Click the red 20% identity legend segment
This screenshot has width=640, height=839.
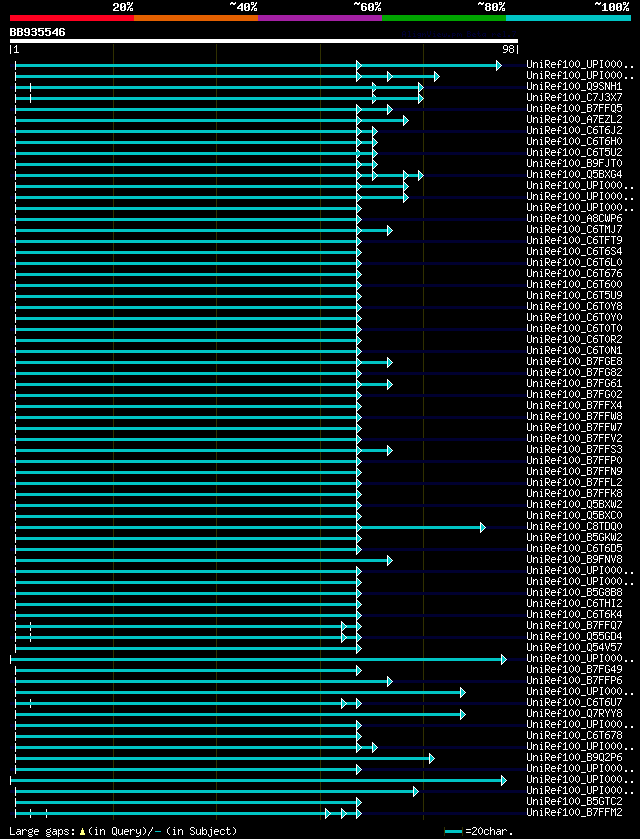[72, 18]
